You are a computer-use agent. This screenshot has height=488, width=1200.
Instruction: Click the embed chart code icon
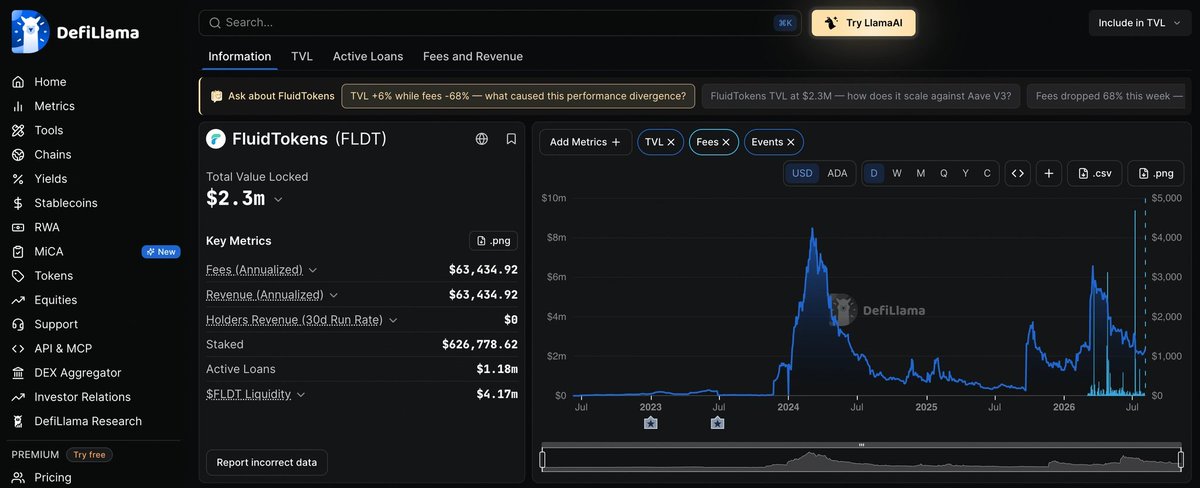coord(1017,173)
